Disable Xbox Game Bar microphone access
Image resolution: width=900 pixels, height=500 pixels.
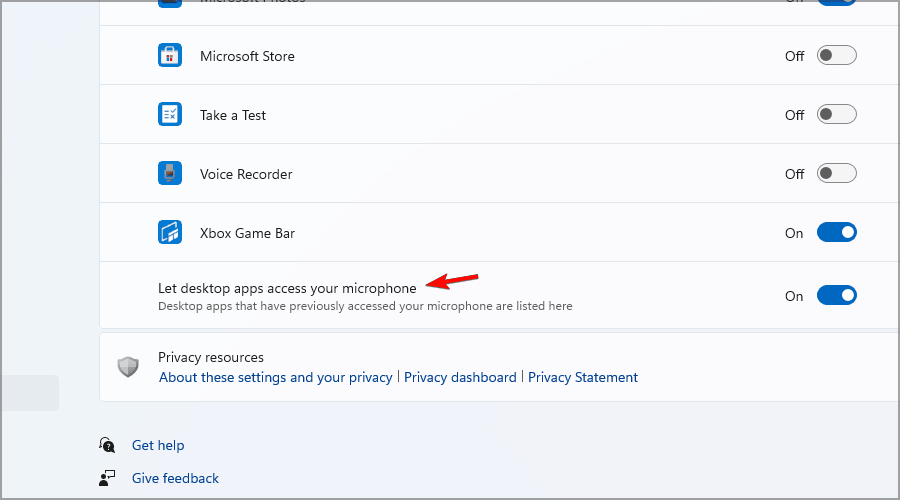coord(837,232)
